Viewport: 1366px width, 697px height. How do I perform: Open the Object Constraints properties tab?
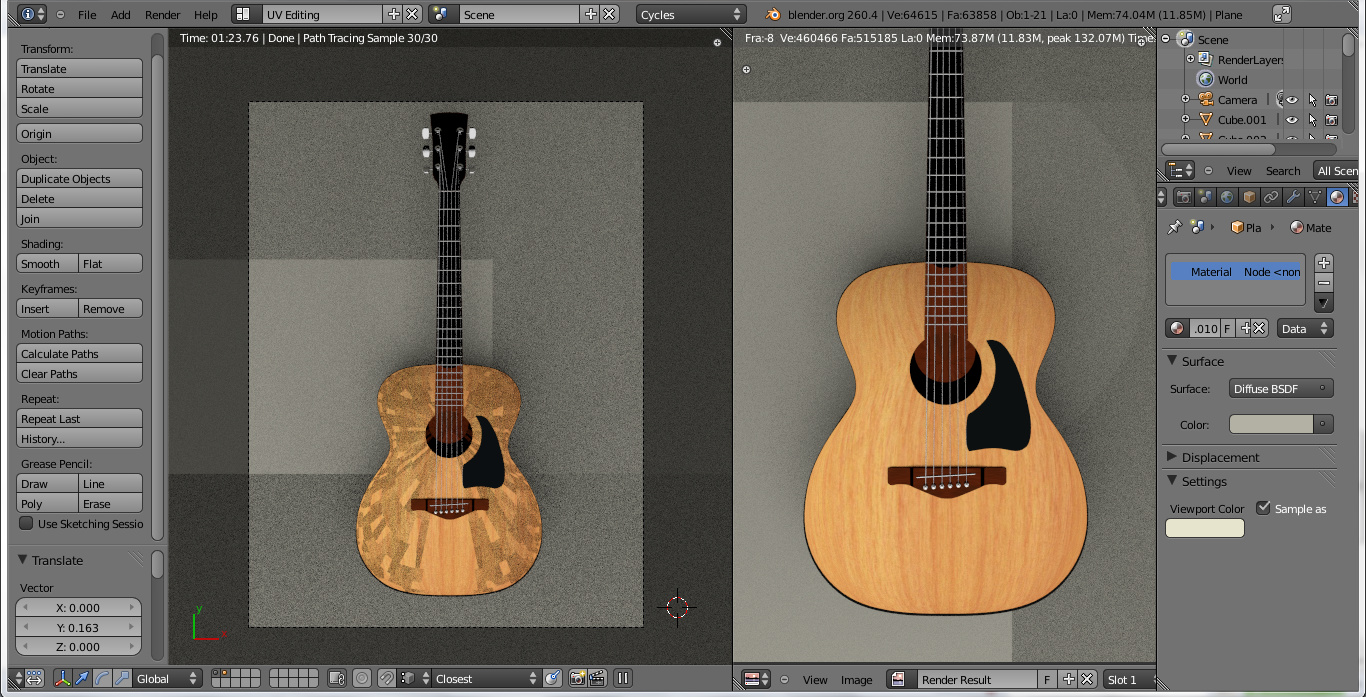(1271, 197)
